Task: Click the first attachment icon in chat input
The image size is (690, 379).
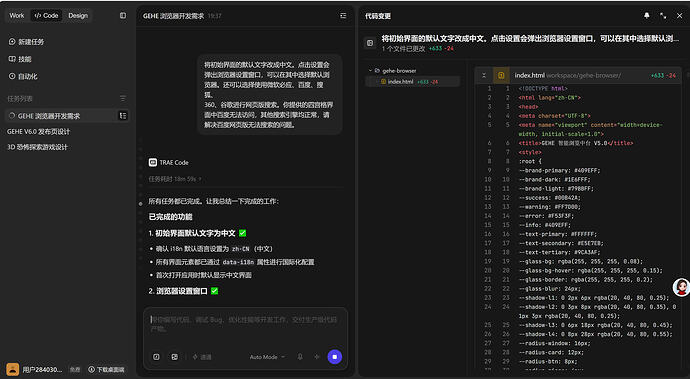Action: (156, 357)
